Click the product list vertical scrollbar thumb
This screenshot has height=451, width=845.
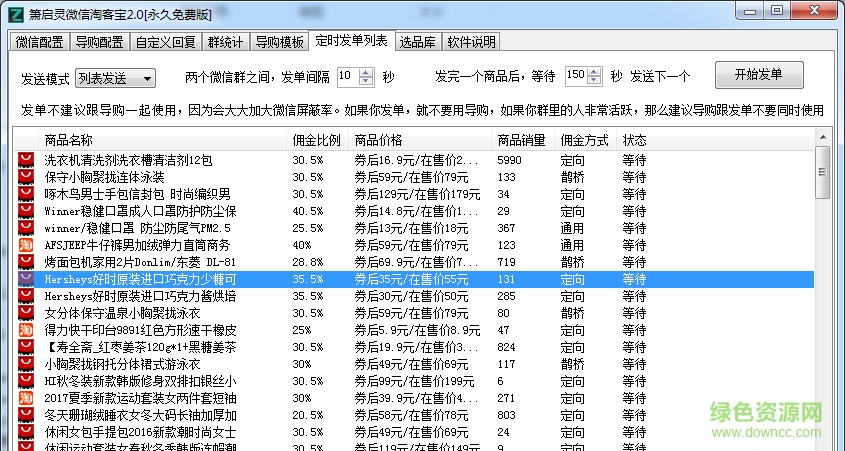coord(822,173)
